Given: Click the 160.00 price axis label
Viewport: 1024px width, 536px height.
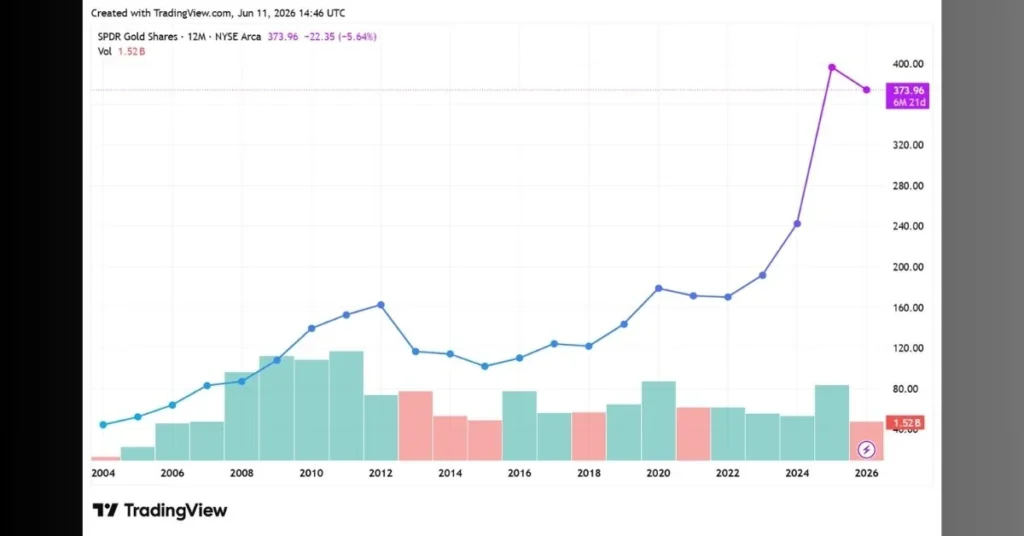Looking at the screenshot, I should 908,307.
